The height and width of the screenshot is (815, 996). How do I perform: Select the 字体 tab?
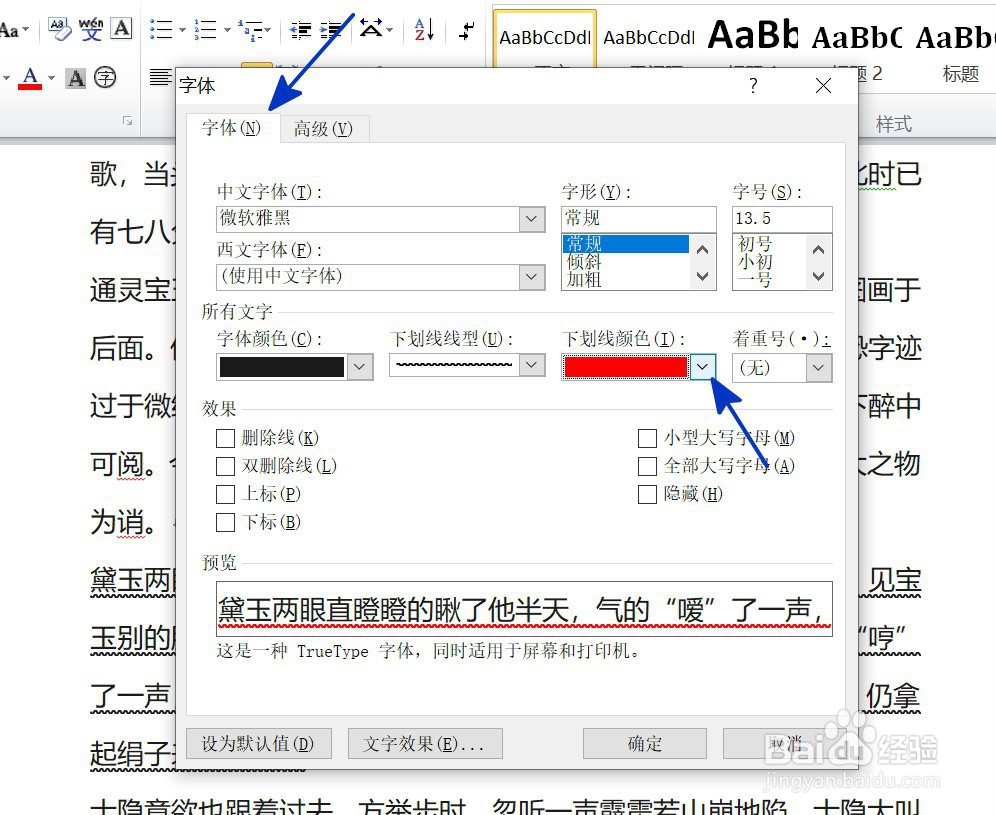[x=231, y=129]
